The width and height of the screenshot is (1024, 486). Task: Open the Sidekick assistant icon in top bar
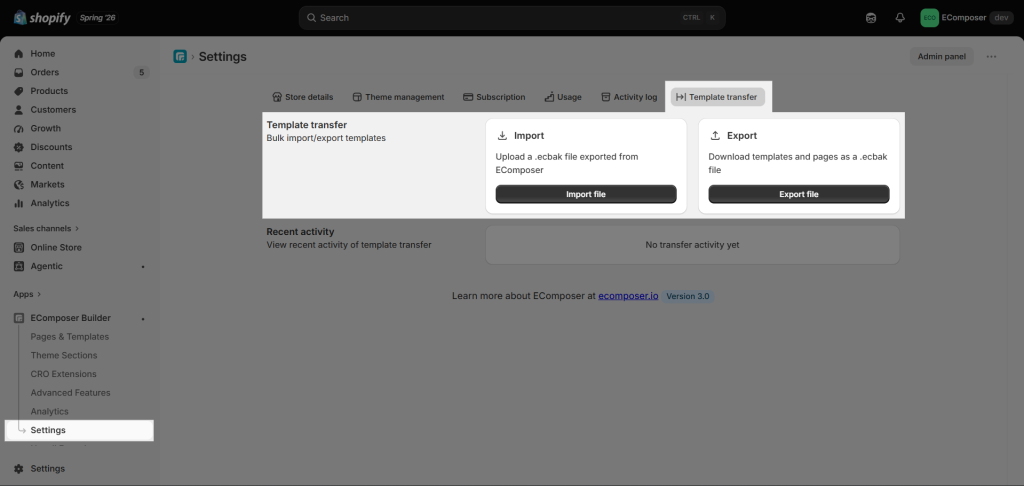pyautogui.click(x=871, y=18)
